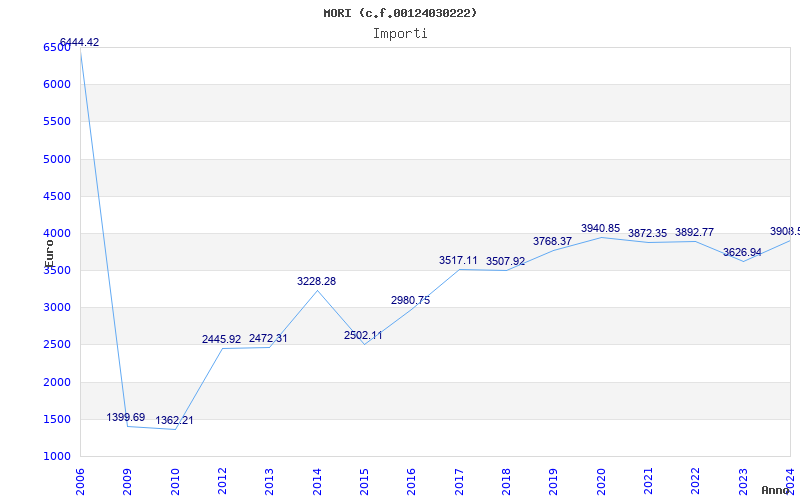Click the x-axis year 2016
Viewport: 800px width, 500px height.
tap(412, 482)
